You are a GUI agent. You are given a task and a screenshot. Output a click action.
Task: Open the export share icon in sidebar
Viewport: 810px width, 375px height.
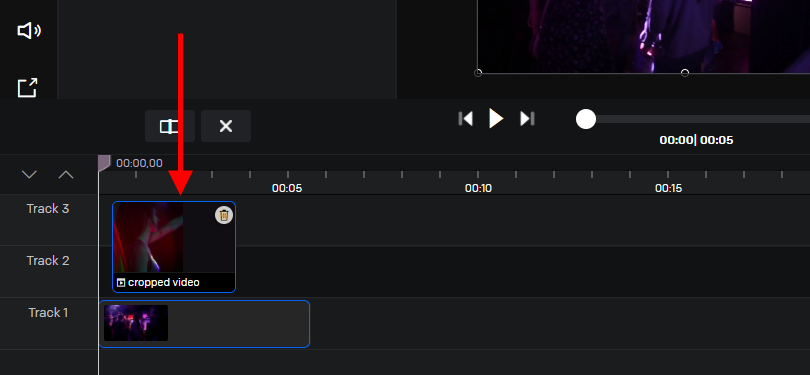(27, 87)
